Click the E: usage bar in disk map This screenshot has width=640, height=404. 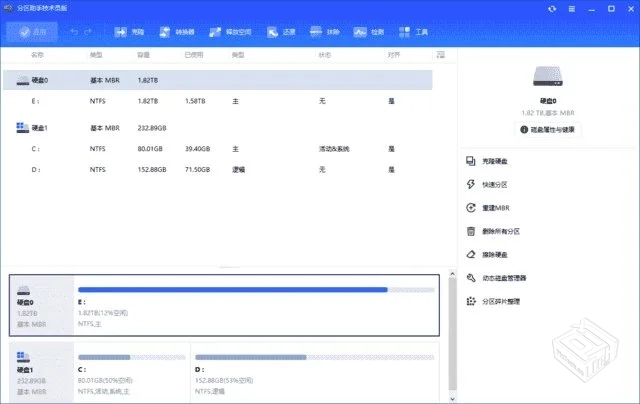(x=256, y=290)
